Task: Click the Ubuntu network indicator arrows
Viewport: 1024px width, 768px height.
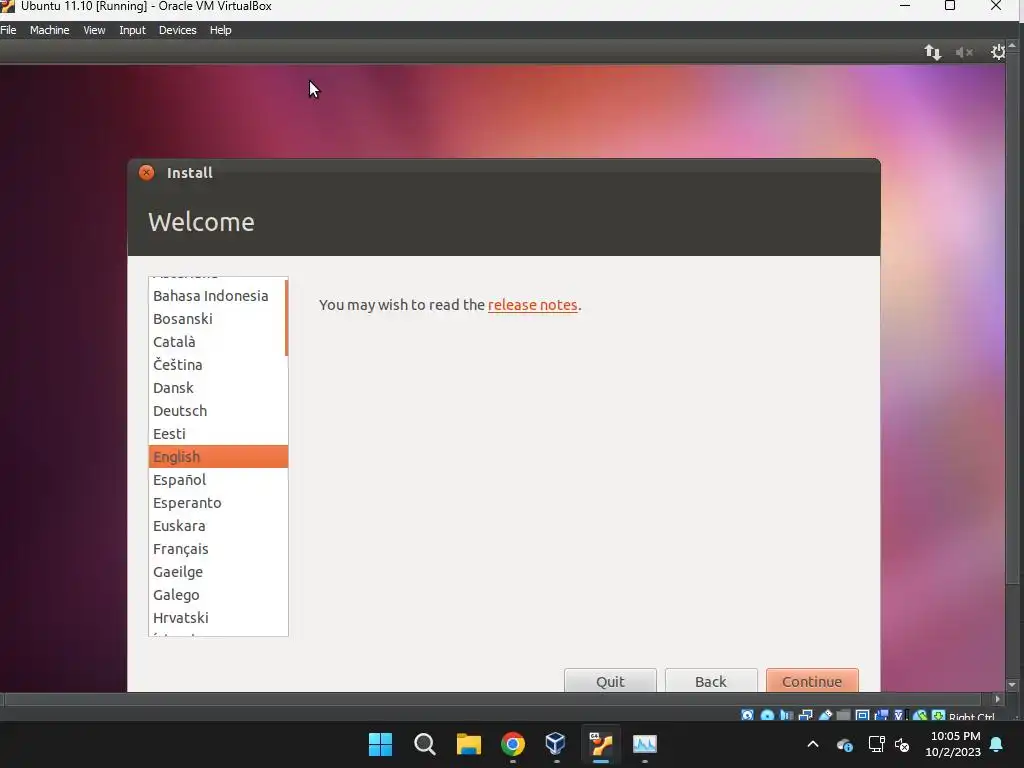Action: point(933,52)
